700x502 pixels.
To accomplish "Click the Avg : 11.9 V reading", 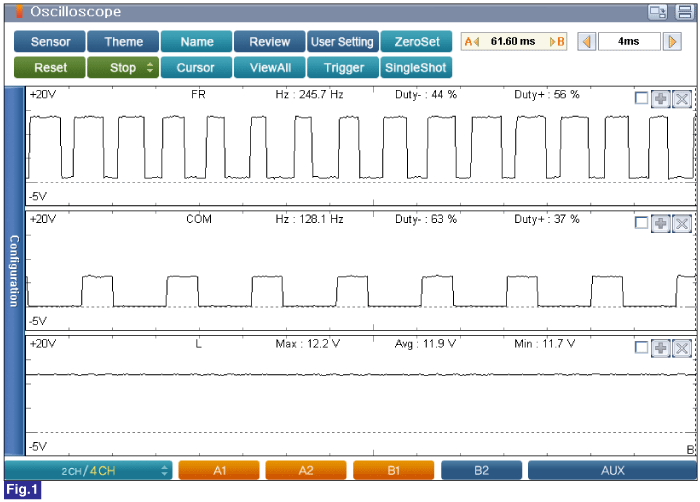I will click(x=425, y=344).
